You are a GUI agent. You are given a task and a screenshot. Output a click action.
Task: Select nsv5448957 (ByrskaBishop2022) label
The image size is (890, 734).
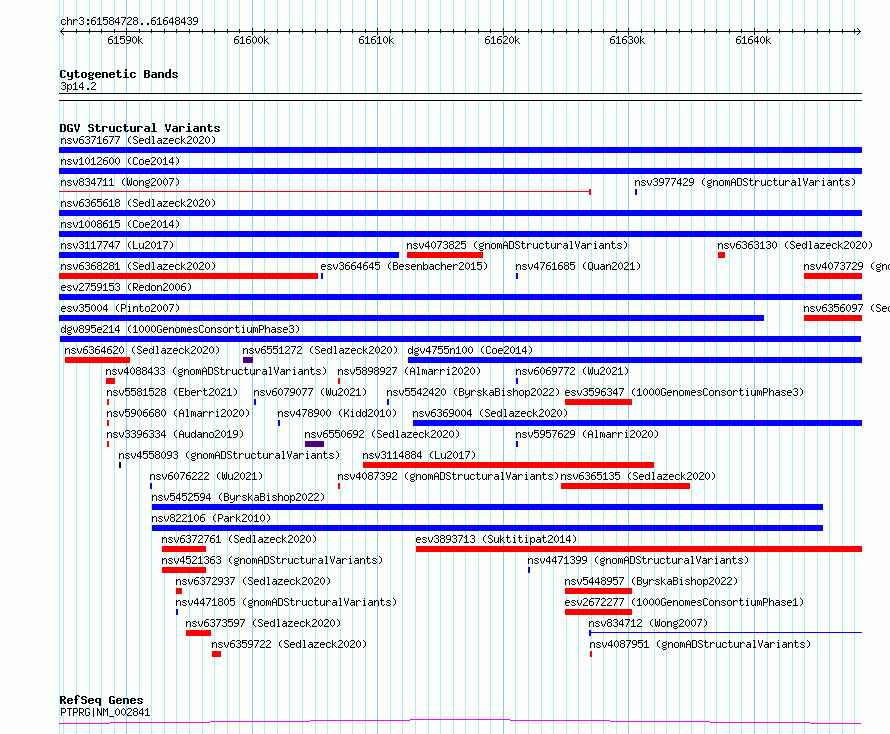coord(651,581)
